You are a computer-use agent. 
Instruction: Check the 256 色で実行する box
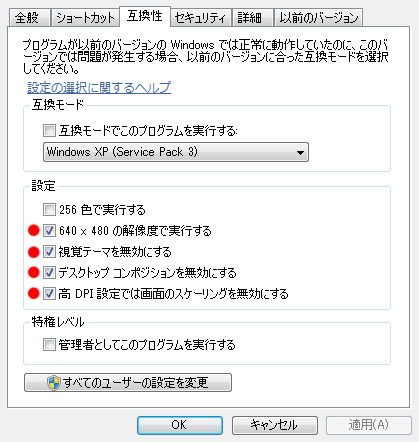pos(49,210)
